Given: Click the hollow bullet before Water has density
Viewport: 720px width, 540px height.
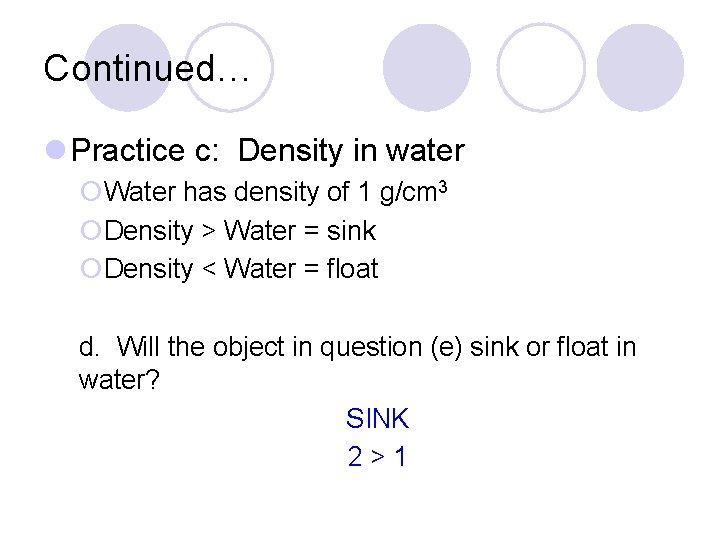Looking at the screenshot, I should pyautogui.click(x=91, y=191).
